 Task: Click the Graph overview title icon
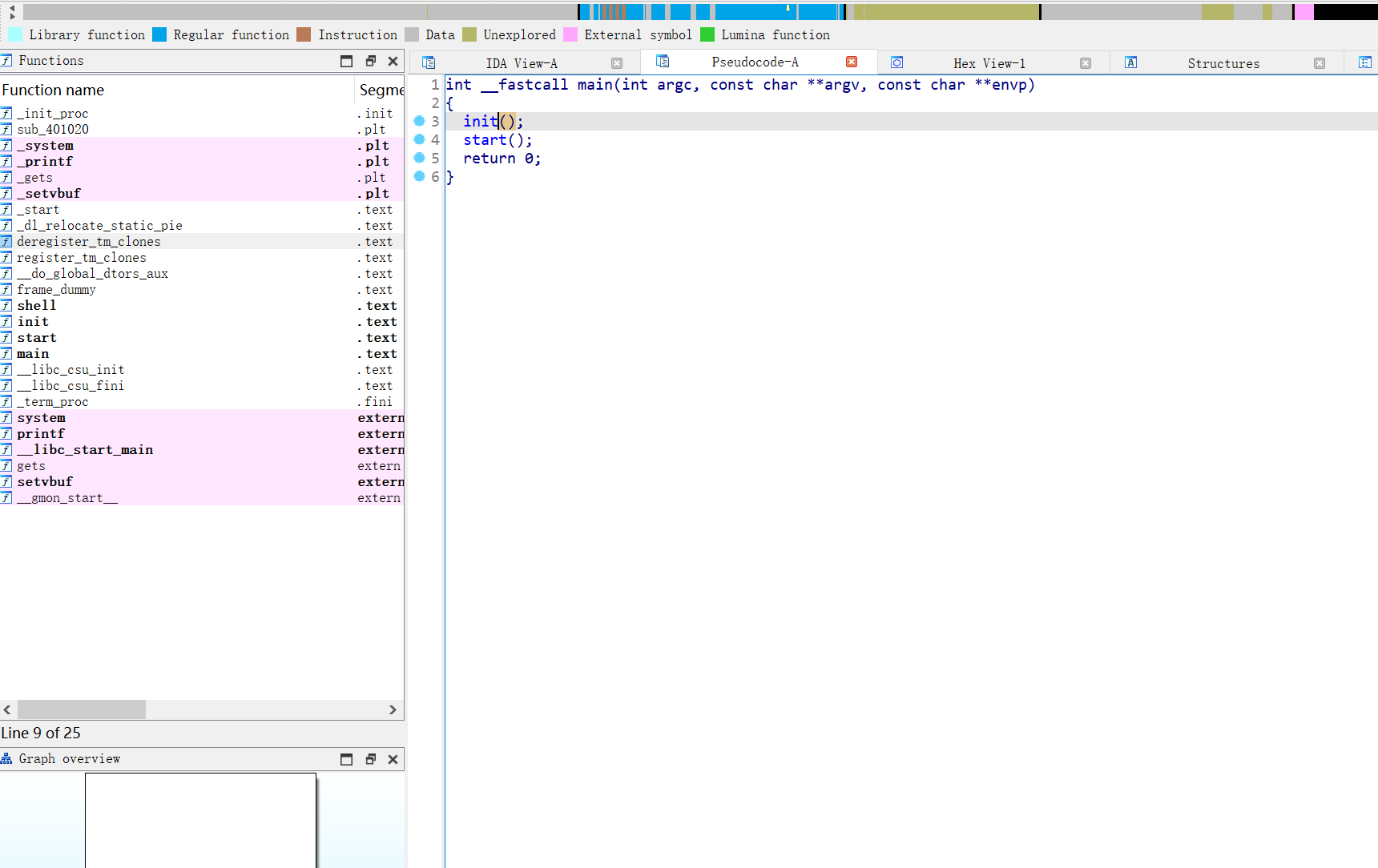click(x=6, y=758)
